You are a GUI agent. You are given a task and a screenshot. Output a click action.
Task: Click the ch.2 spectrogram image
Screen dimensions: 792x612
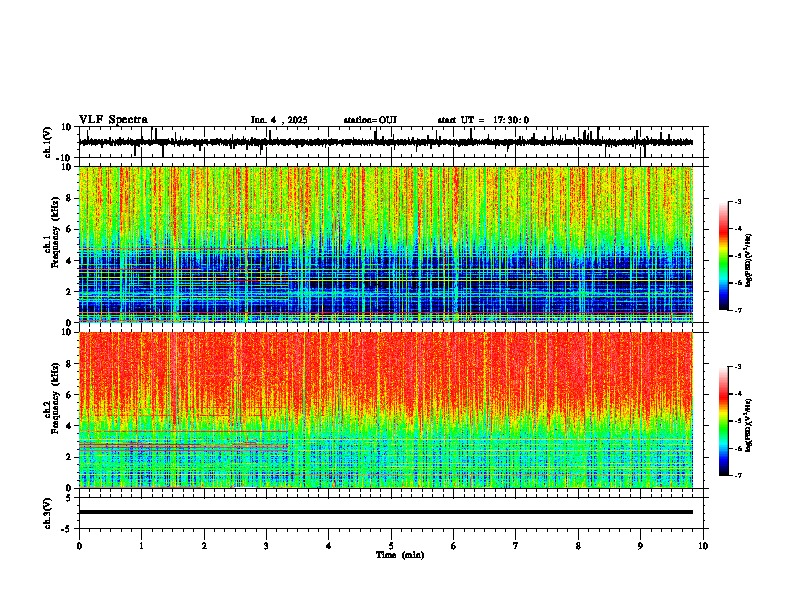click(x=386, y=410)
